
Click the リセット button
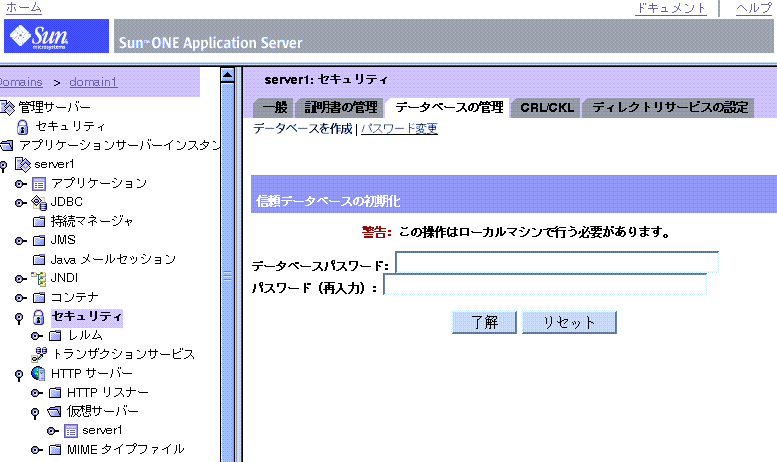point(569,323)
